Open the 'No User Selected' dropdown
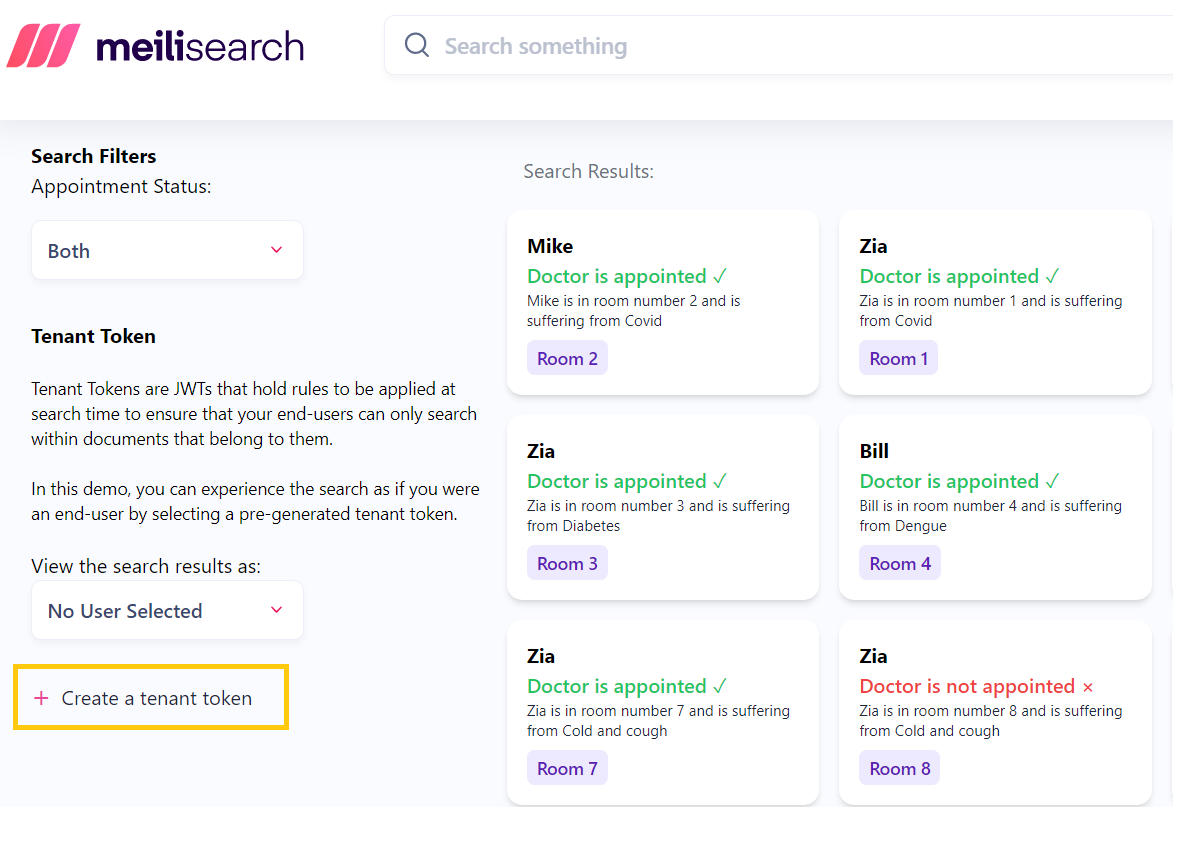This screenshot has height=843, width=1184. click(168, 610)
